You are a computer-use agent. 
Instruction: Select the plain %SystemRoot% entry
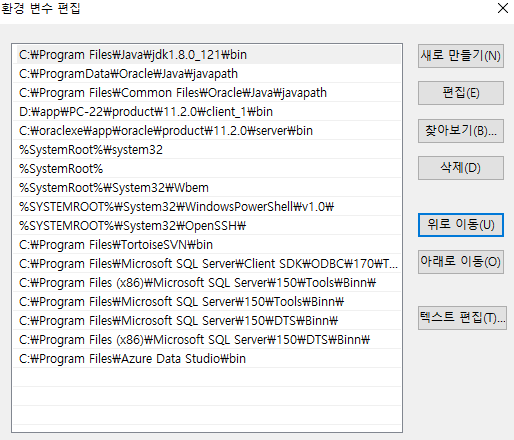tap(207, 169)
